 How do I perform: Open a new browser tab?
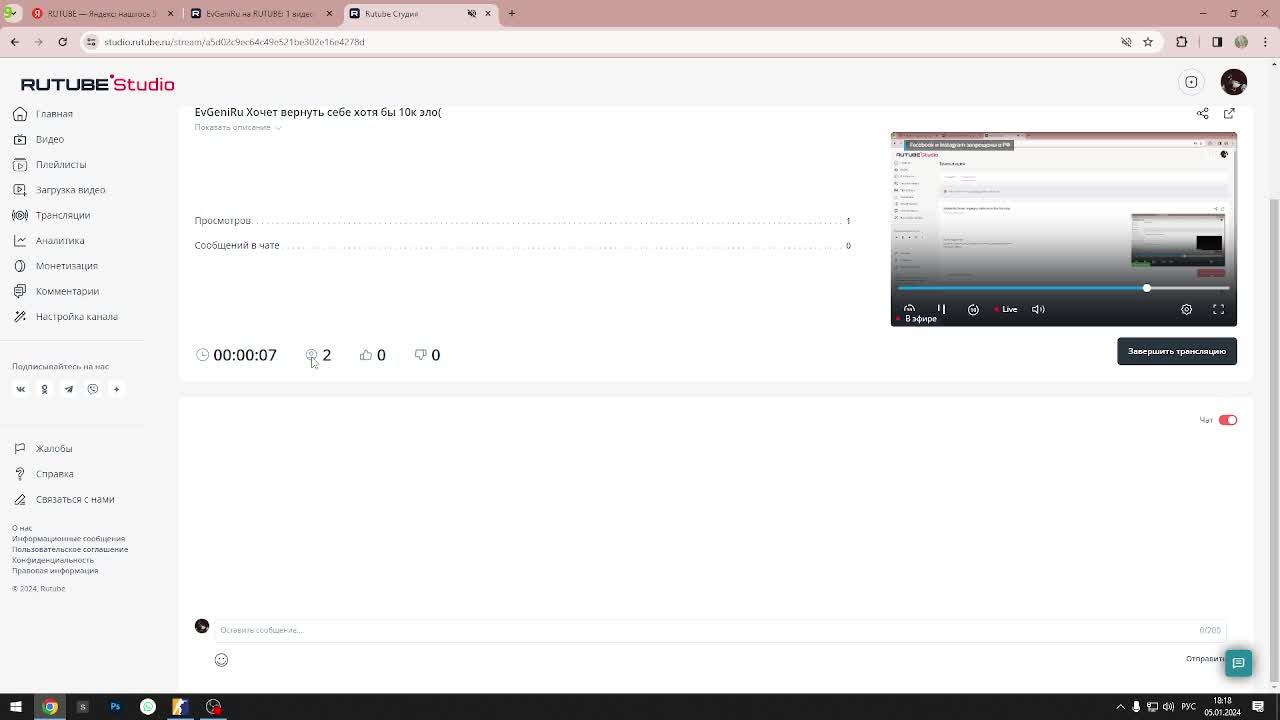tap(511, 14)
